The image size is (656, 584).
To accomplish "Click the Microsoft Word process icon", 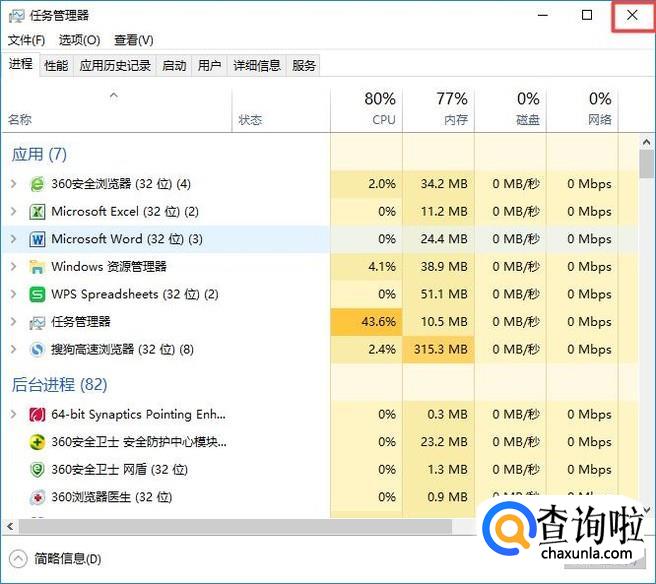I will (37, 239).
